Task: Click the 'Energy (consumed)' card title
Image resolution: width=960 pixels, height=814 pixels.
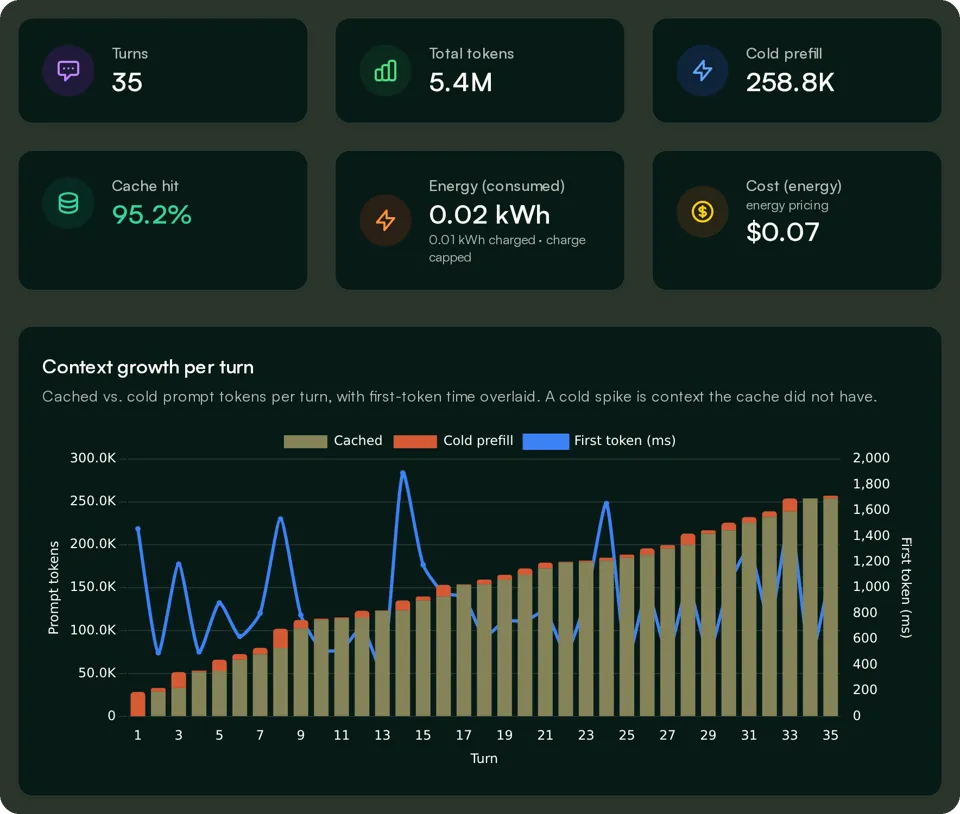Action: [497, 186]
